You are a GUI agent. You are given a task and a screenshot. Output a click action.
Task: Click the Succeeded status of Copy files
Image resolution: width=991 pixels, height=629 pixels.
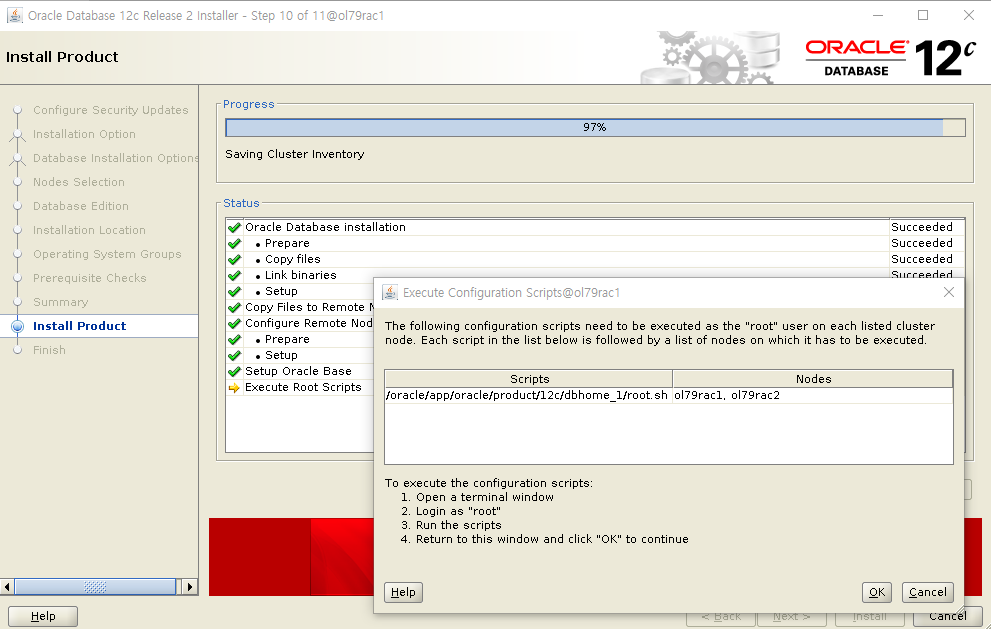point(921,259)
